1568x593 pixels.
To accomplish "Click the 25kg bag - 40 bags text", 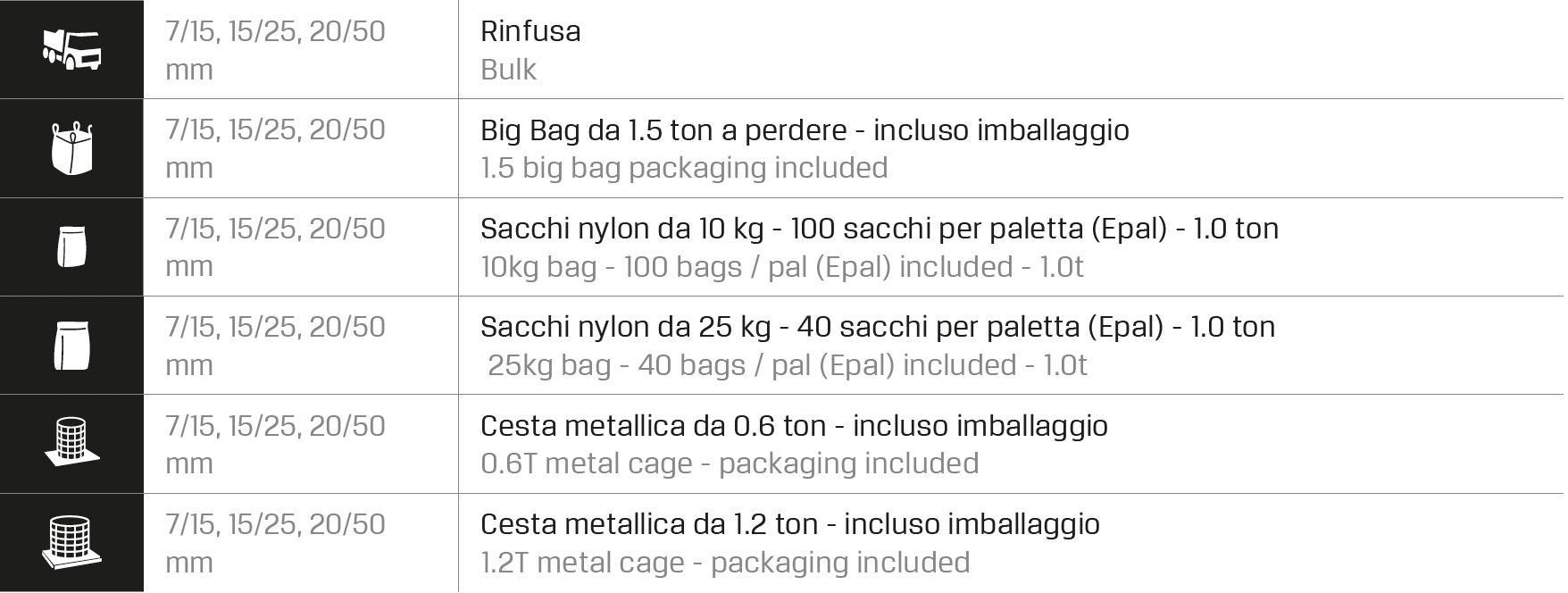I will click(x=787, y=365).
